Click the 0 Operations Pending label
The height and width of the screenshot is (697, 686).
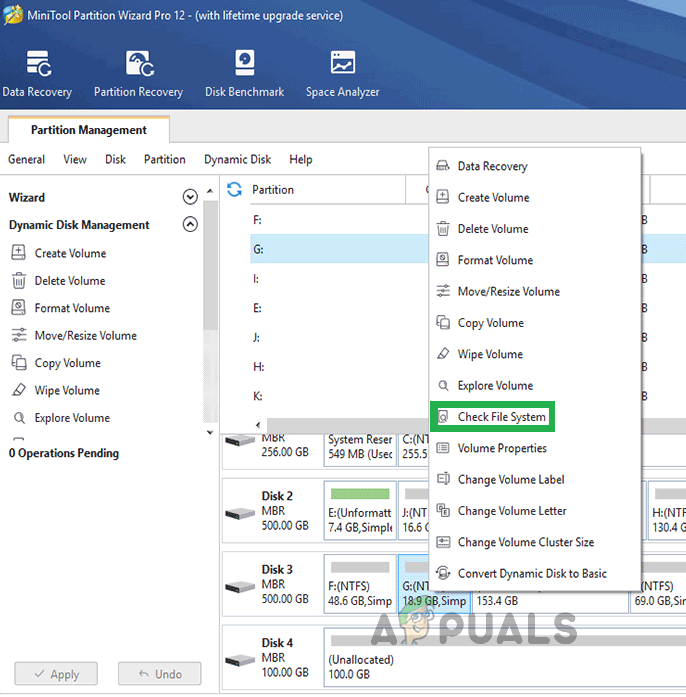pos(64,453)
